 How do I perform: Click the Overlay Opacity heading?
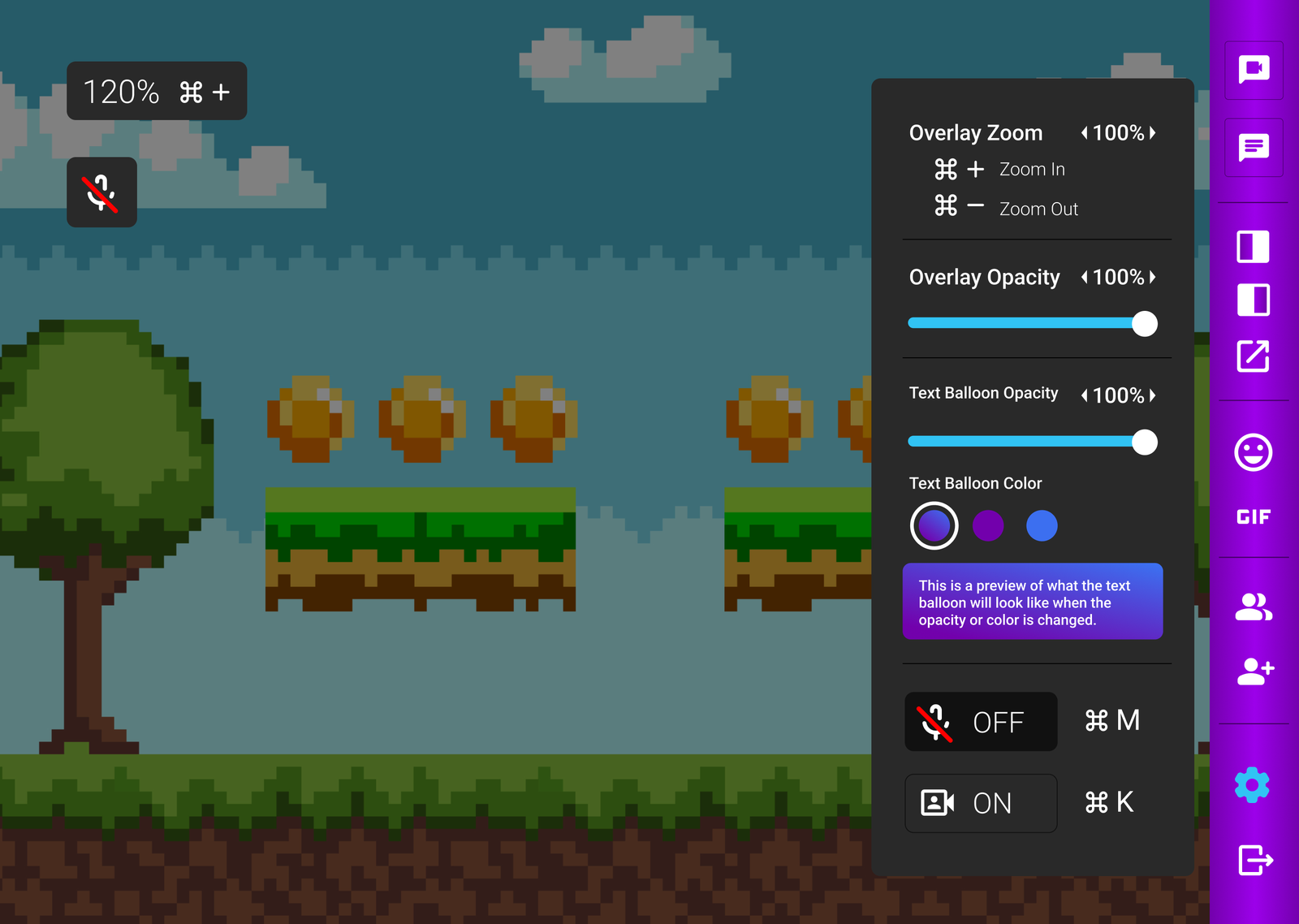point(985,278)
